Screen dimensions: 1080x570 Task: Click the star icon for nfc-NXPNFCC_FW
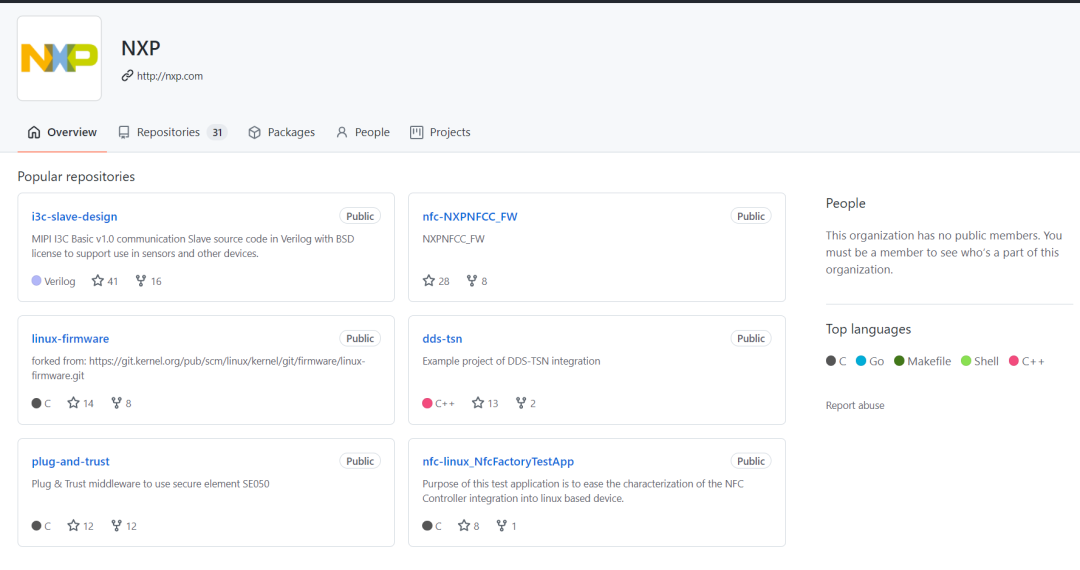pos(428,281)
